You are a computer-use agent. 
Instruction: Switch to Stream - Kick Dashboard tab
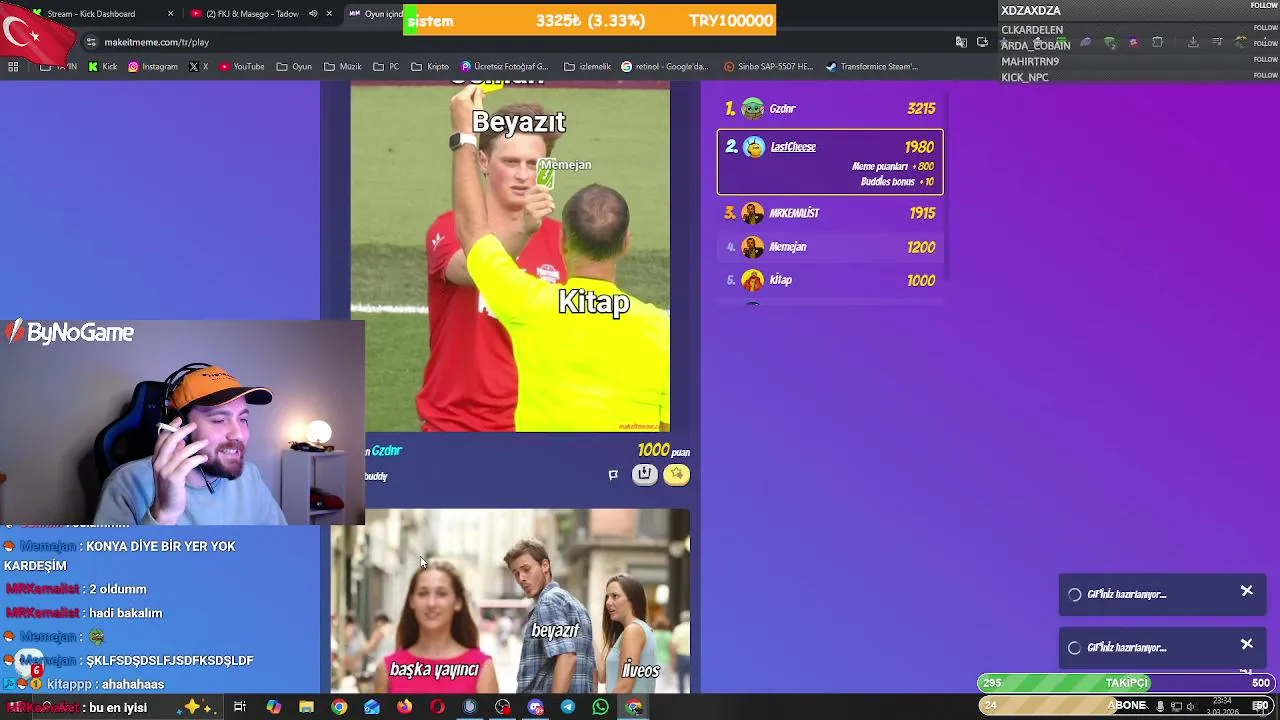(x=100, y=14)
